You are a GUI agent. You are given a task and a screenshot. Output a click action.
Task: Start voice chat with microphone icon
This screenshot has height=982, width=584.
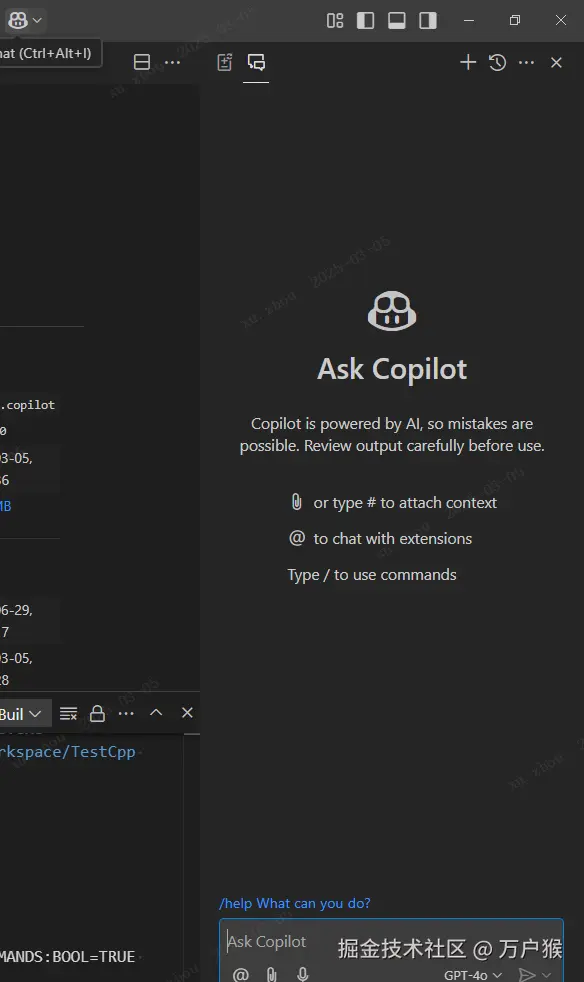[303, 974]
